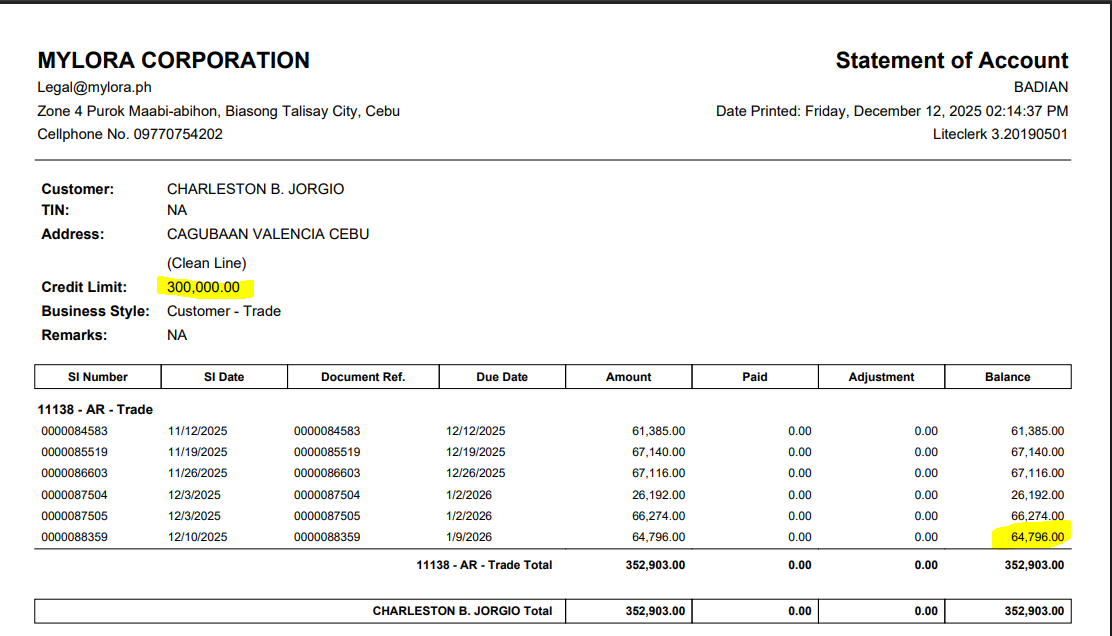Viewport: 1112px width, 636px height.
Task: Click the due date 12/26/2025
Action: coord(476,473)
